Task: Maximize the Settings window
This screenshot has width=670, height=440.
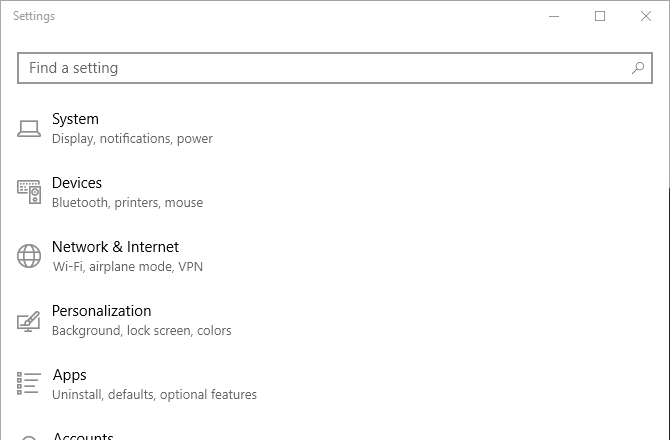Action: [x=600, y=16]
